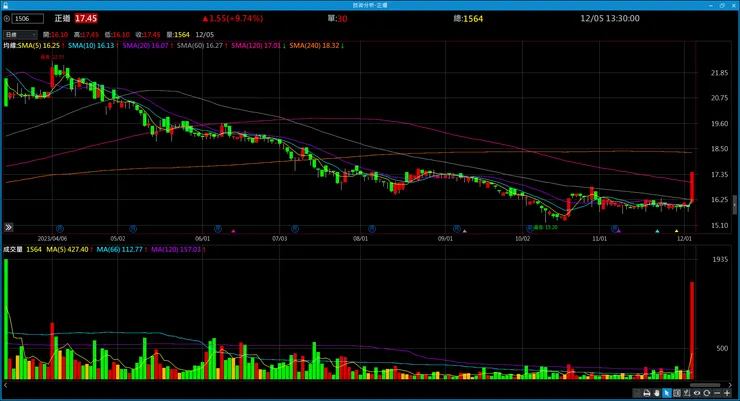Click the yellow triangle marker near 12/01
Screen dimensions: 740x401
[x=676, y=231]
